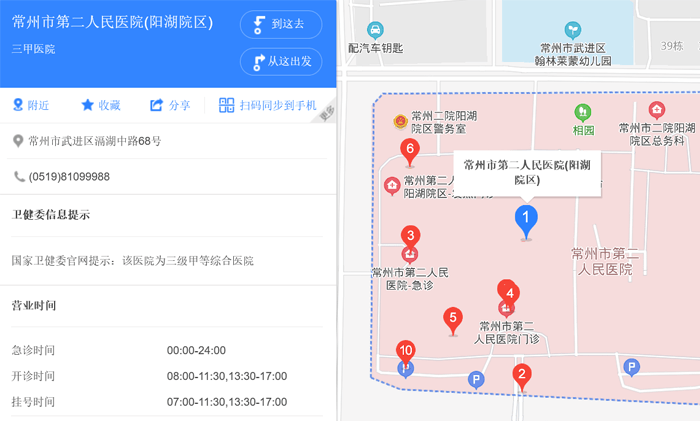Click the large pink 常州市第二人民医院 area label

[x=605, y=262]
